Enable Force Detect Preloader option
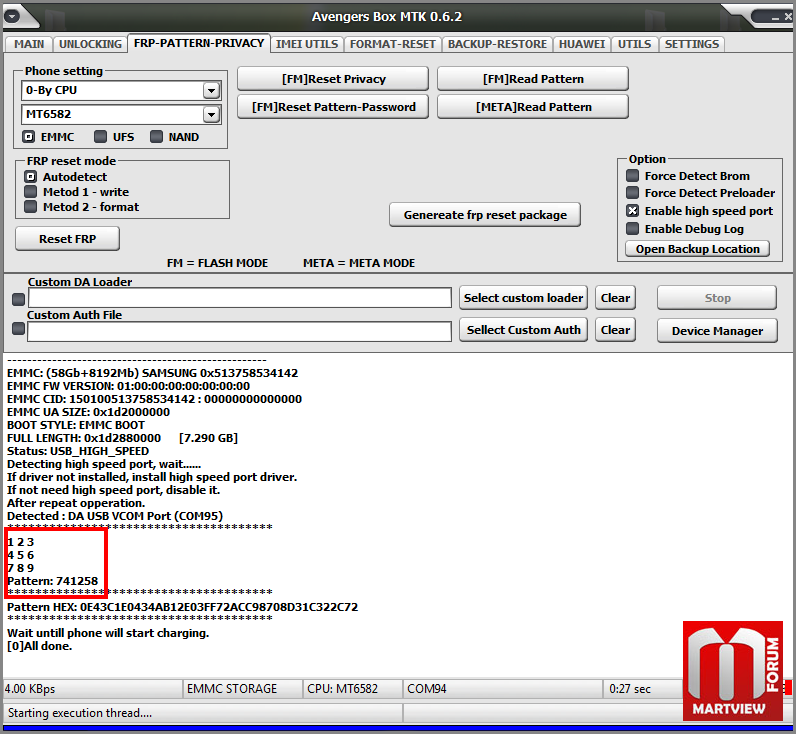 point(633,193)
